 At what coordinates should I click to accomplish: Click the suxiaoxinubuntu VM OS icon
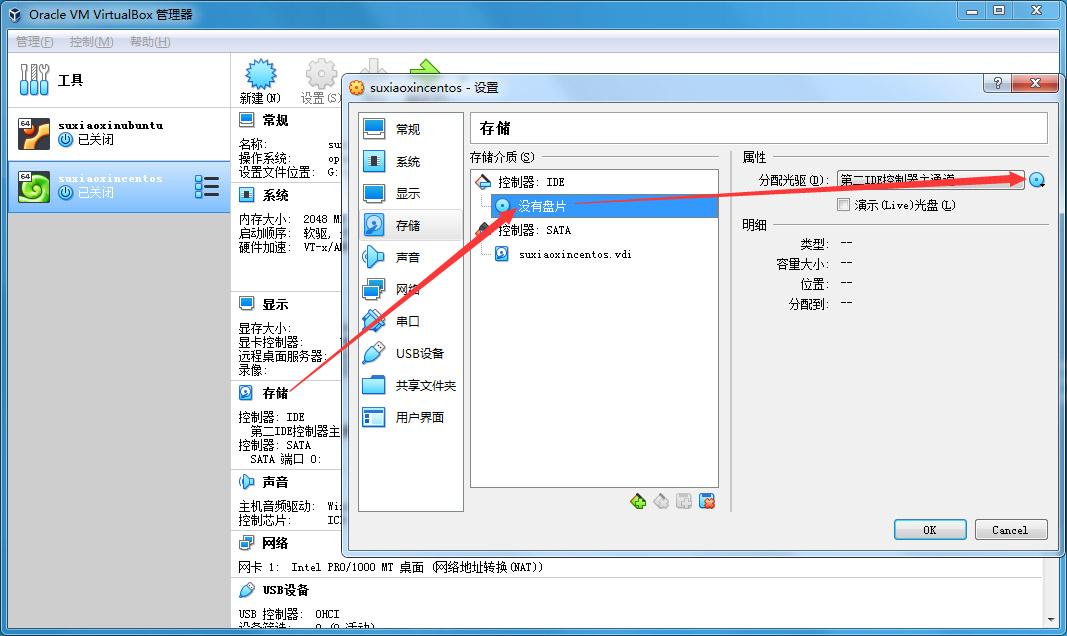(x=34, y=133)
